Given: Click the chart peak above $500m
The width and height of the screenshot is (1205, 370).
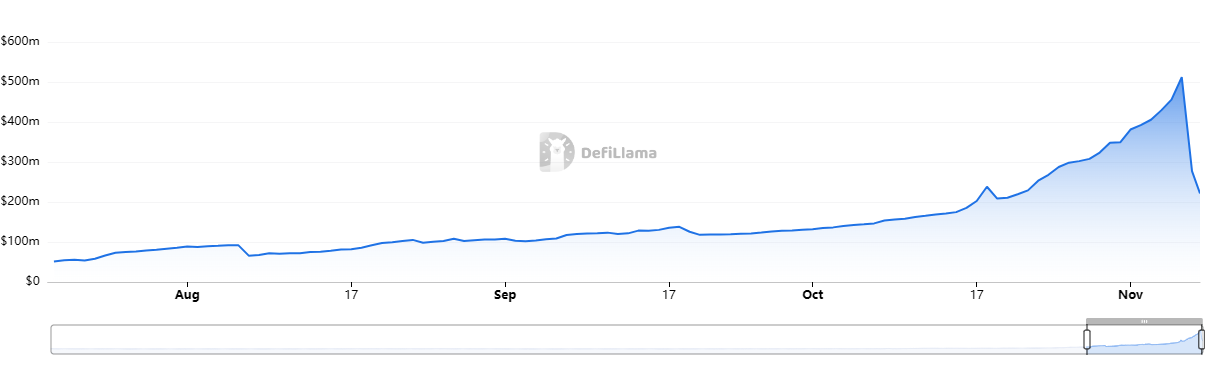Looking at the screenshot, I should tap(1182, 77).
